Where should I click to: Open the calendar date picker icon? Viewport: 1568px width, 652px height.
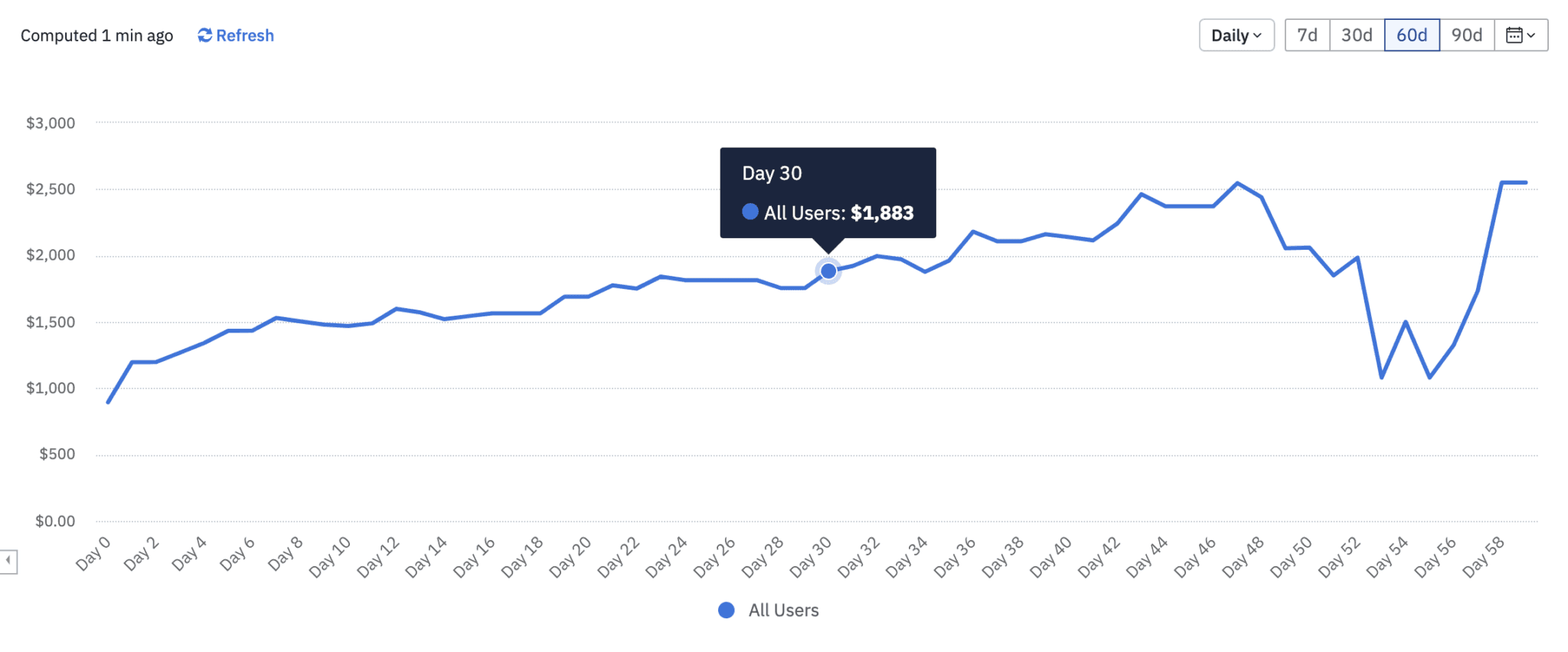[x=1515, y=34]
